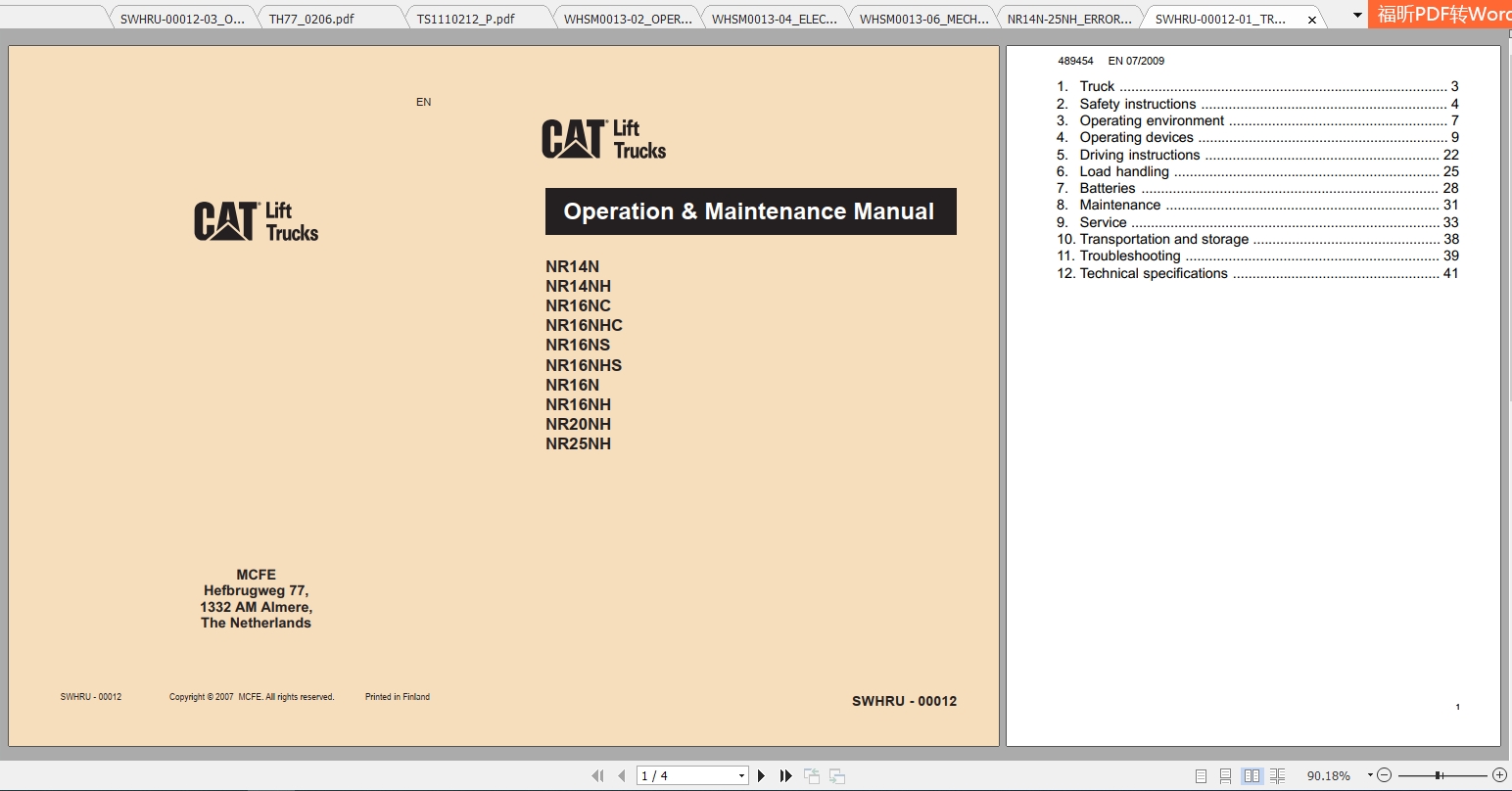Open the 'Troubleshooting' contents entry
Viewport: 1512px width, 791px height.
coord(1257,256)
